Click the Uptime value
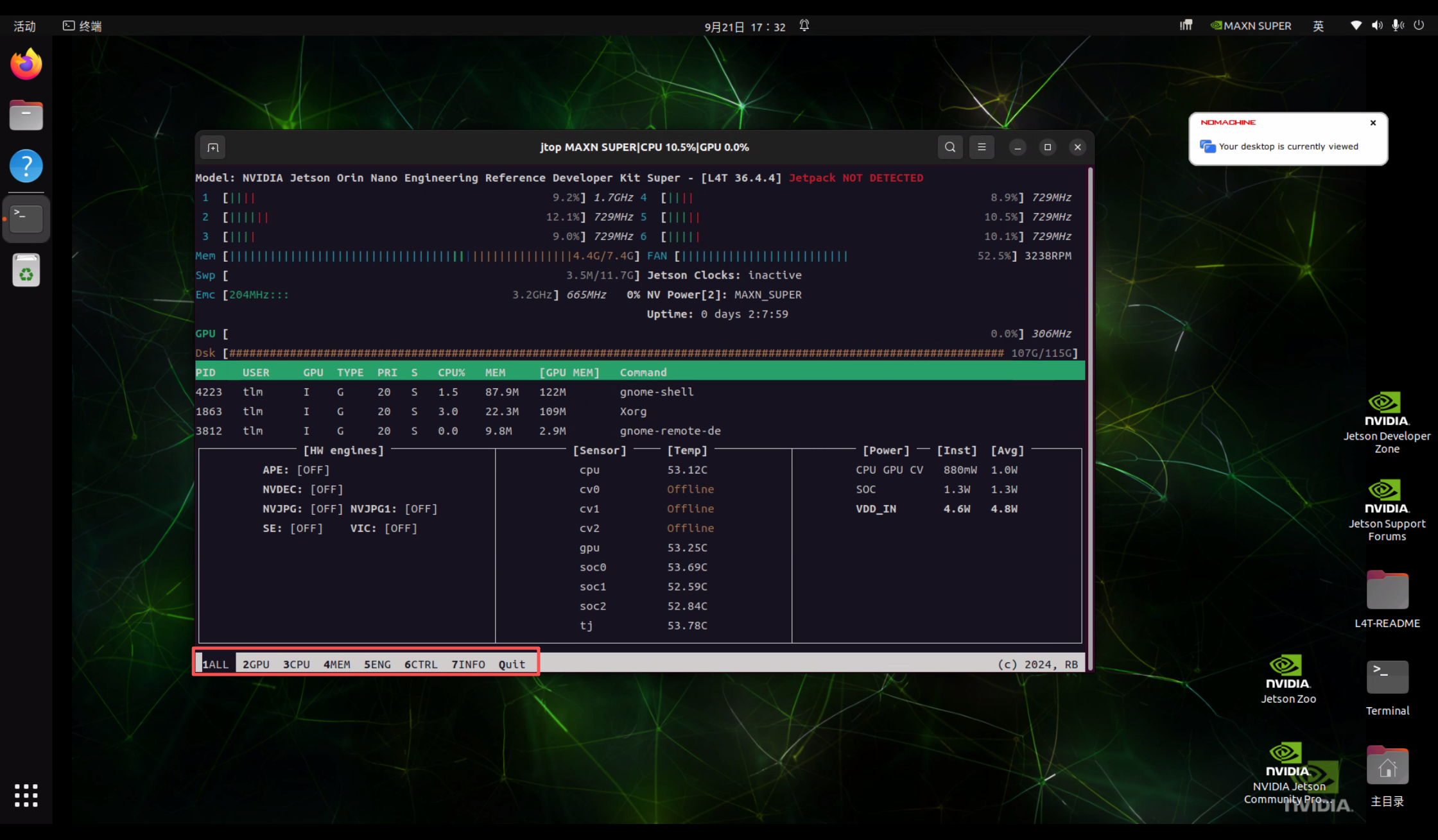This screenshot has width=1438, height=840. [x=744, y=314]
